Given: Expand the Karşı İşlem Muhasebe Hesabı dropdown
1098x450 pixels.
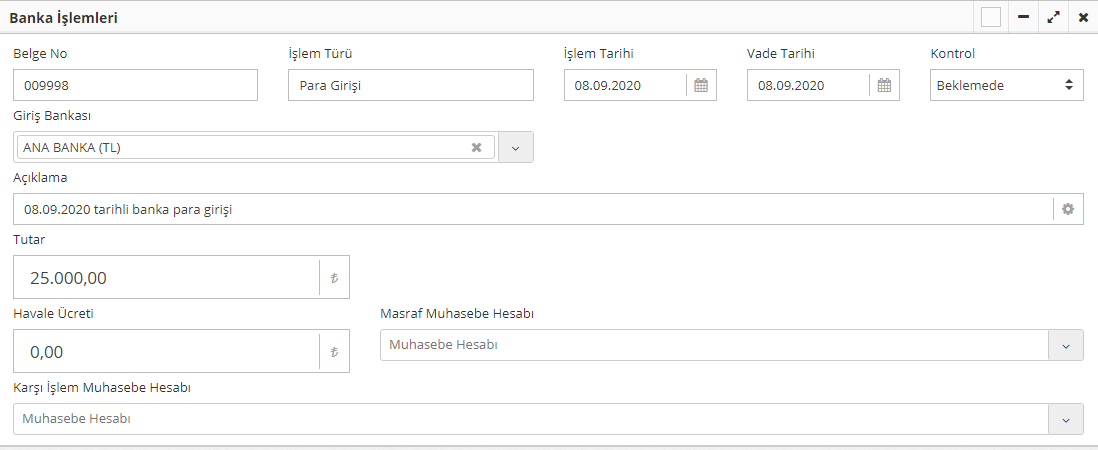Looking at the screenshot, I should 1065,419.
